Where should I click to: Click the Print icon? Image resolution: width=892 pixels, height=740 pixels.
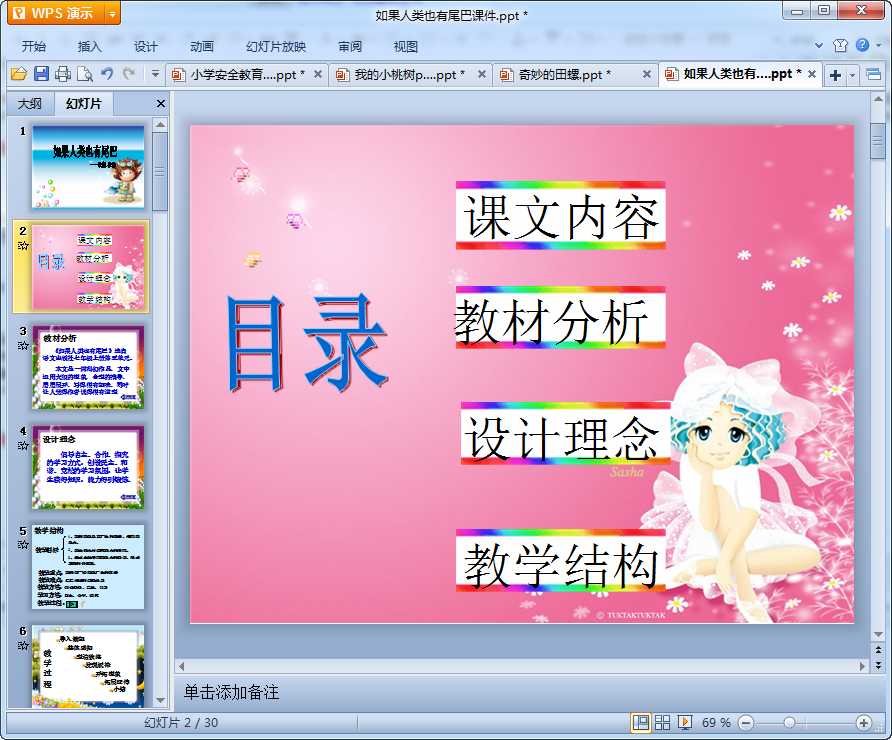point(63,74)
